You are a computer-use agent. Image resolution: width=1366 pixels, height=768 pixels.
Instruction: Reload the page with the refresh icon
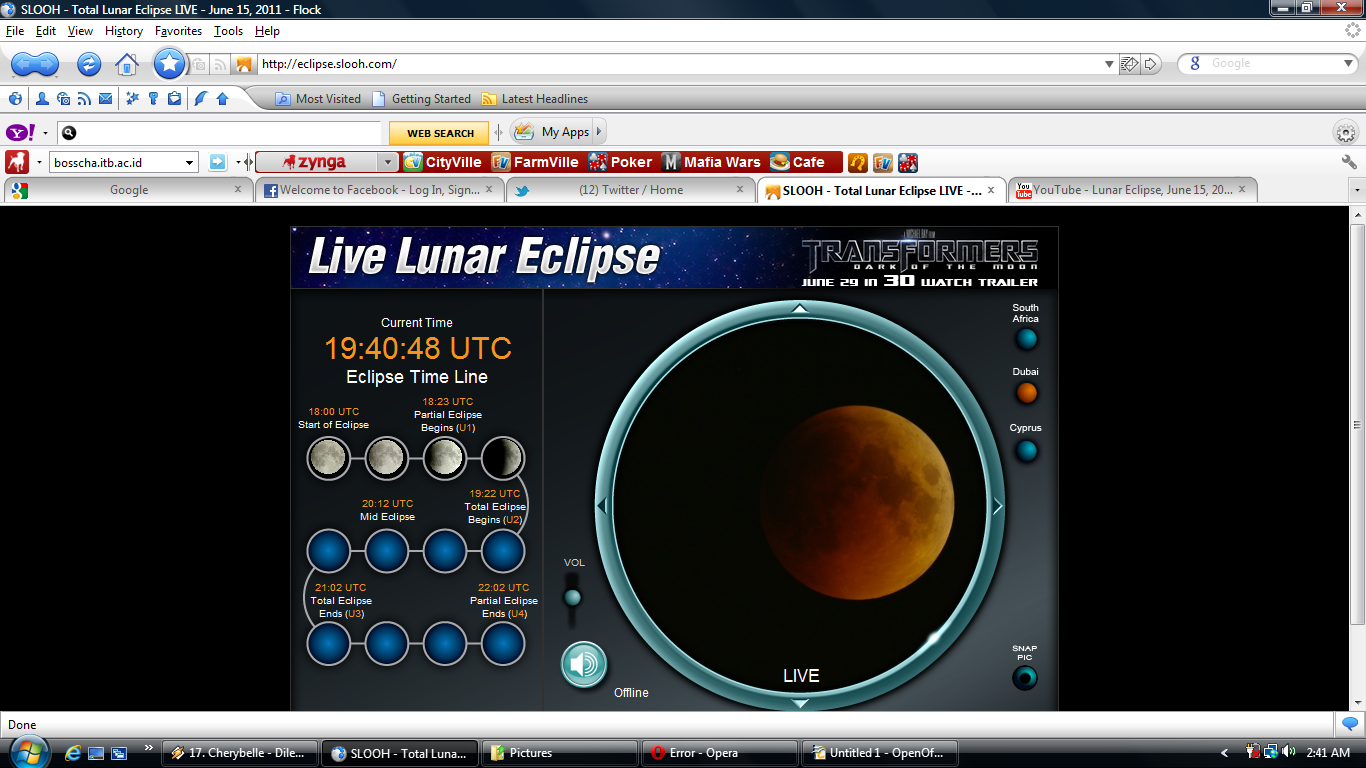[89, 64]
